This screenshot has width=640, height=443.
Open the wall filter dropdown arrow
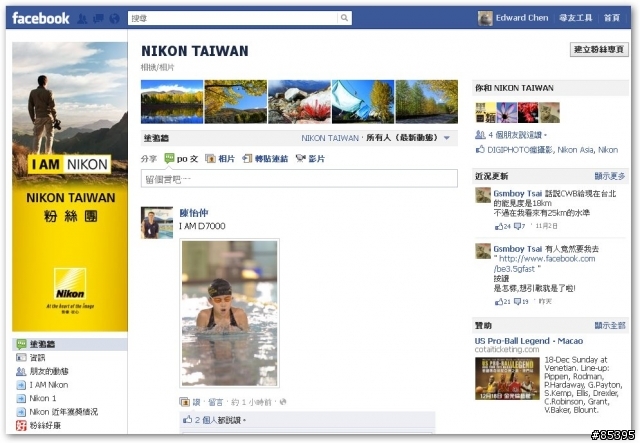(x=447, y=138)
